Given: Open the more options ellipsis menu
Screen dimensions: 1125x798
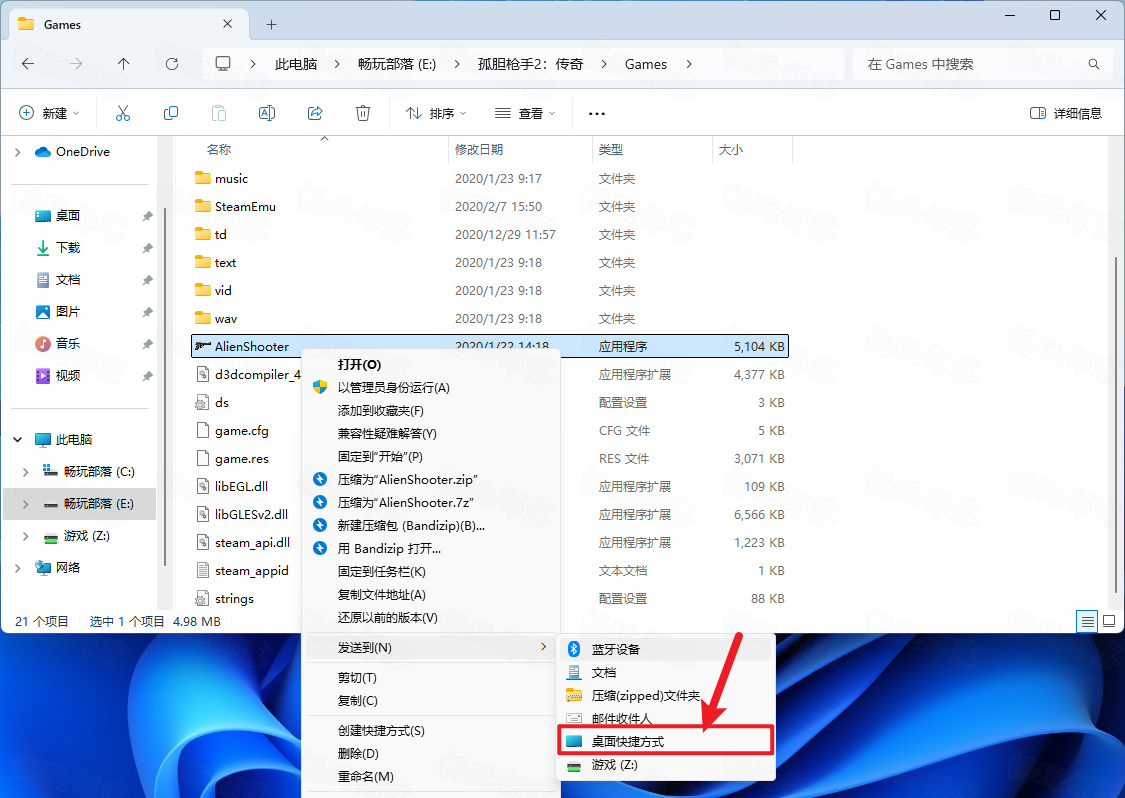Looking at the screenshot, I should point(597,113).
